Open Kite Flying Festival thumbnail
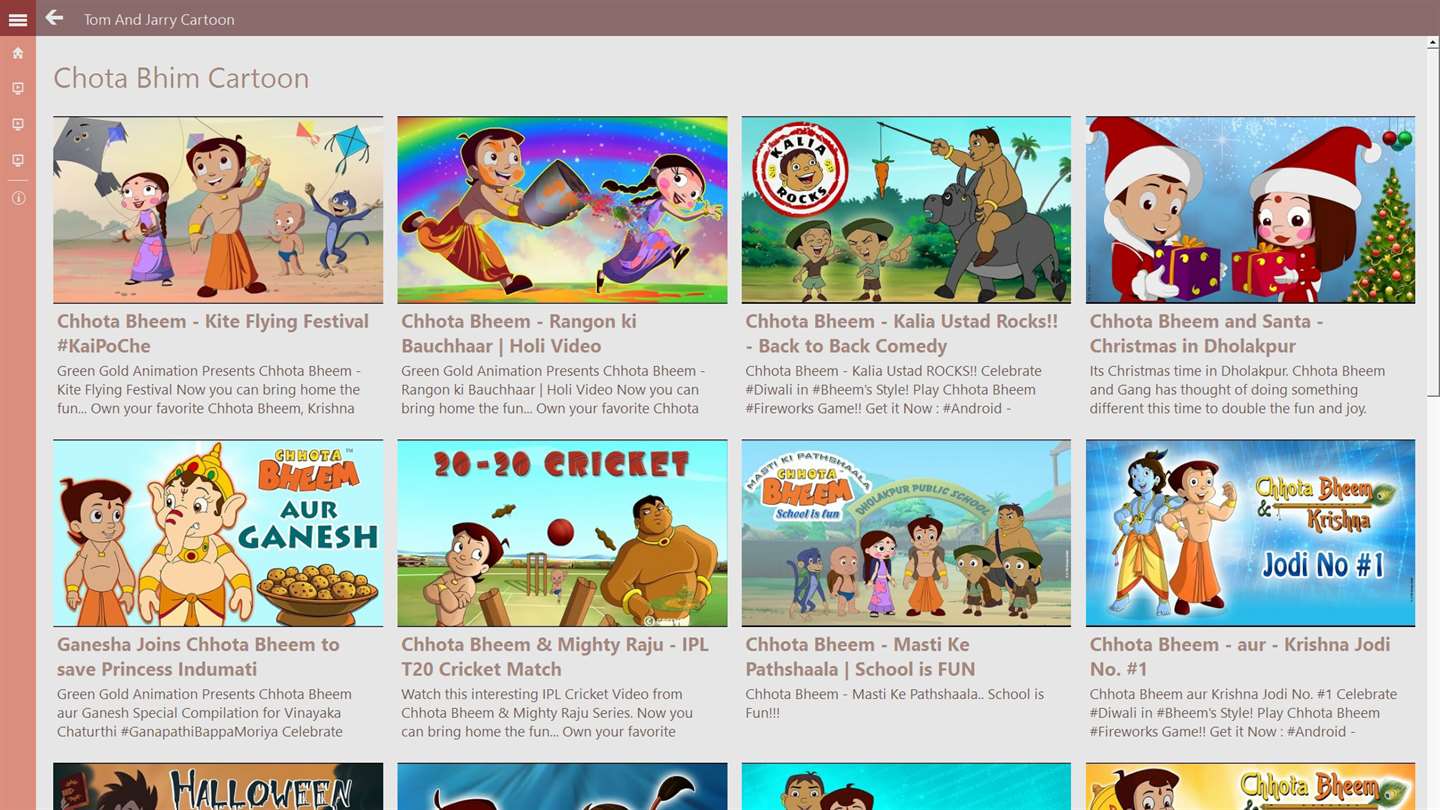This screenshot has width=1440, height=810. click(x=218, y=210)
